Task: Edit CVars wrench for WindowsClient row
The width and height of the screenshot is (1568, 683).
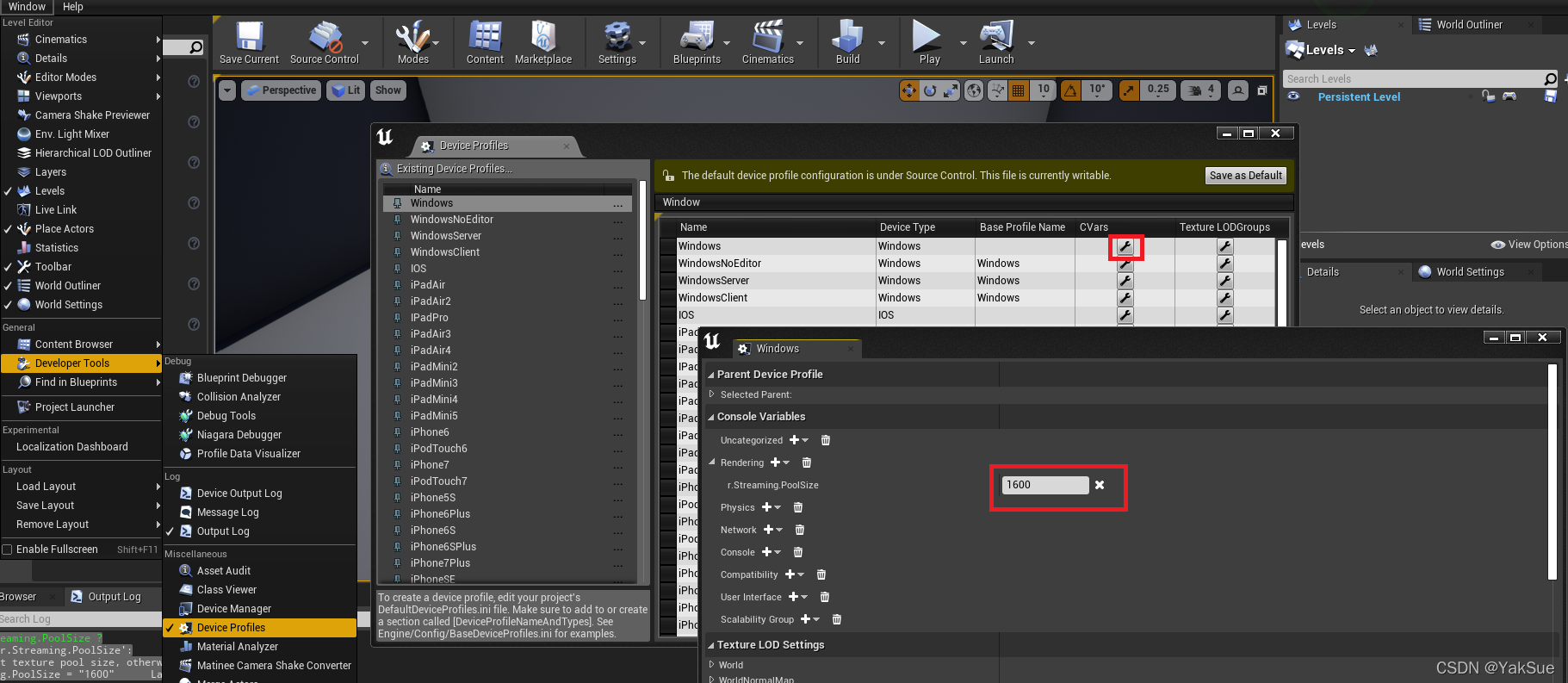Action: click(1125, 298)
